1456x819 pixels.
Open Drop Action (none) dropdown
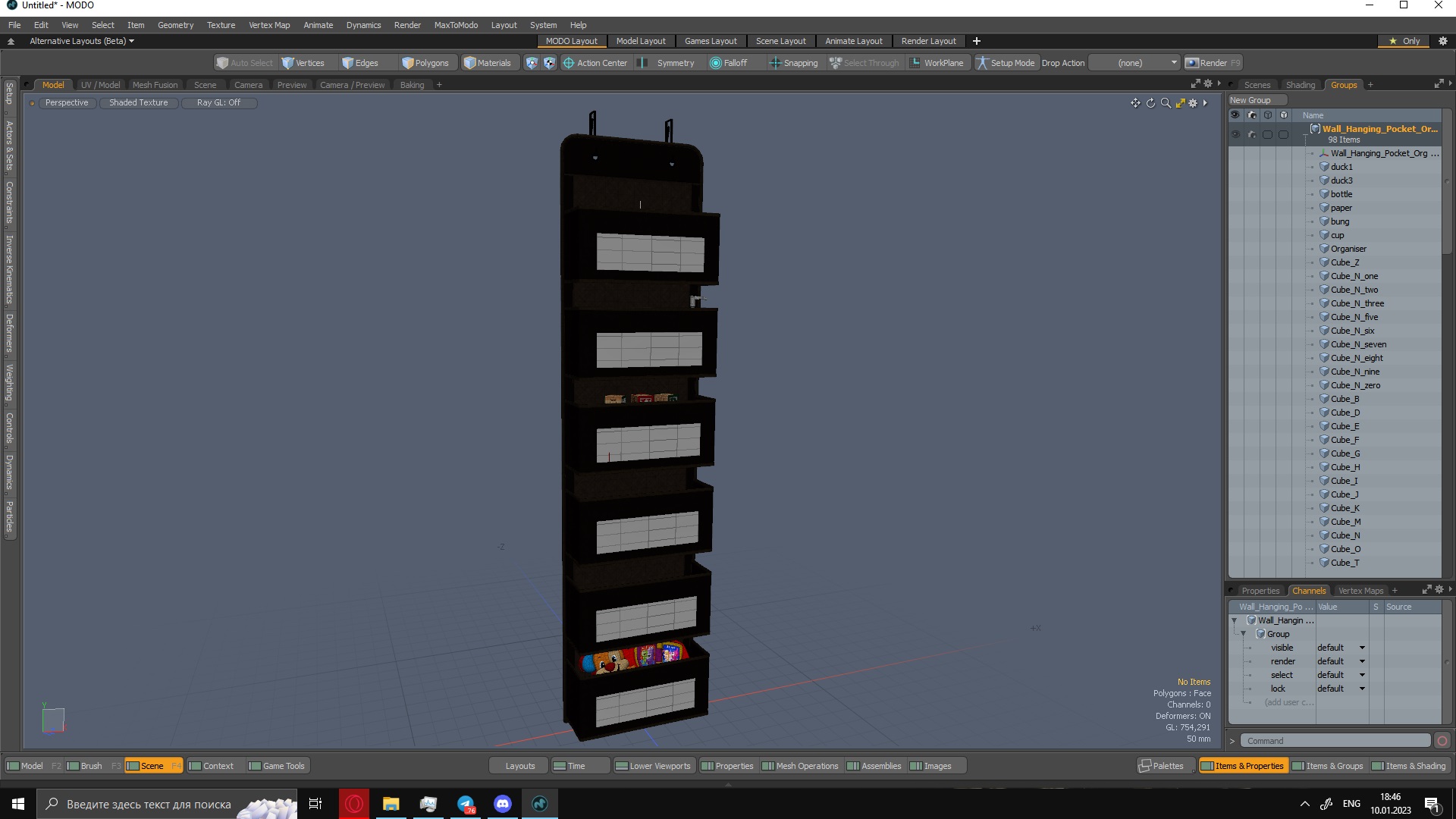(x=1134, y=63)
